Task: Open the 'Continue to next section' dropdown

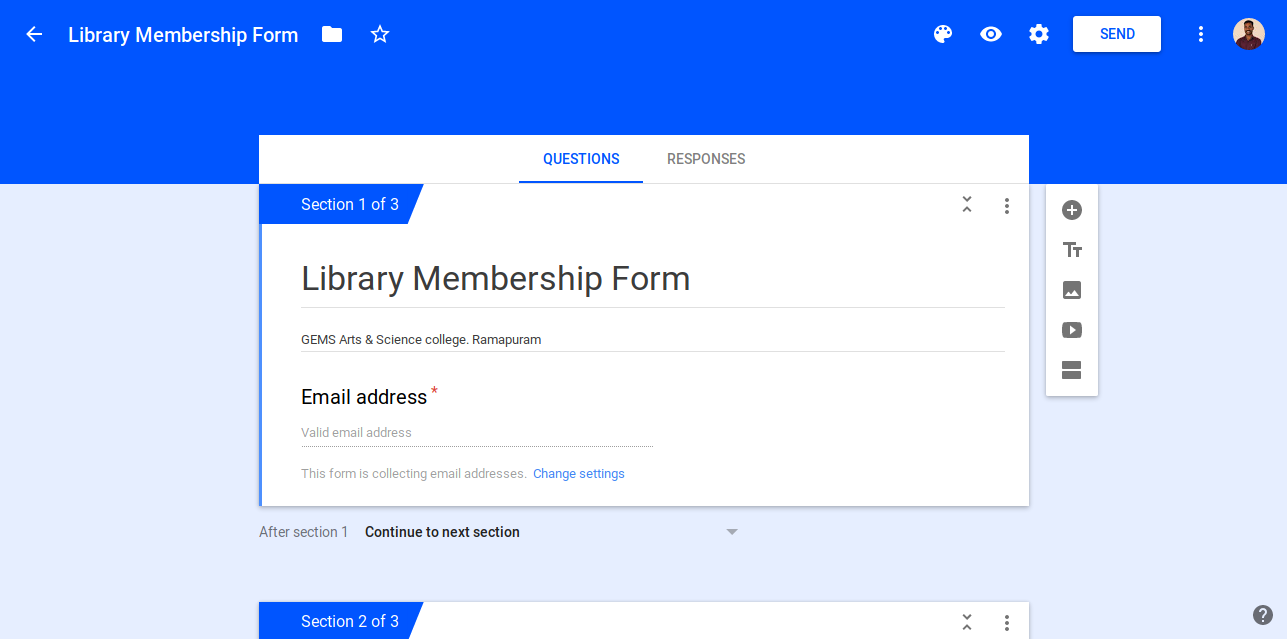Action: [731, 531]
